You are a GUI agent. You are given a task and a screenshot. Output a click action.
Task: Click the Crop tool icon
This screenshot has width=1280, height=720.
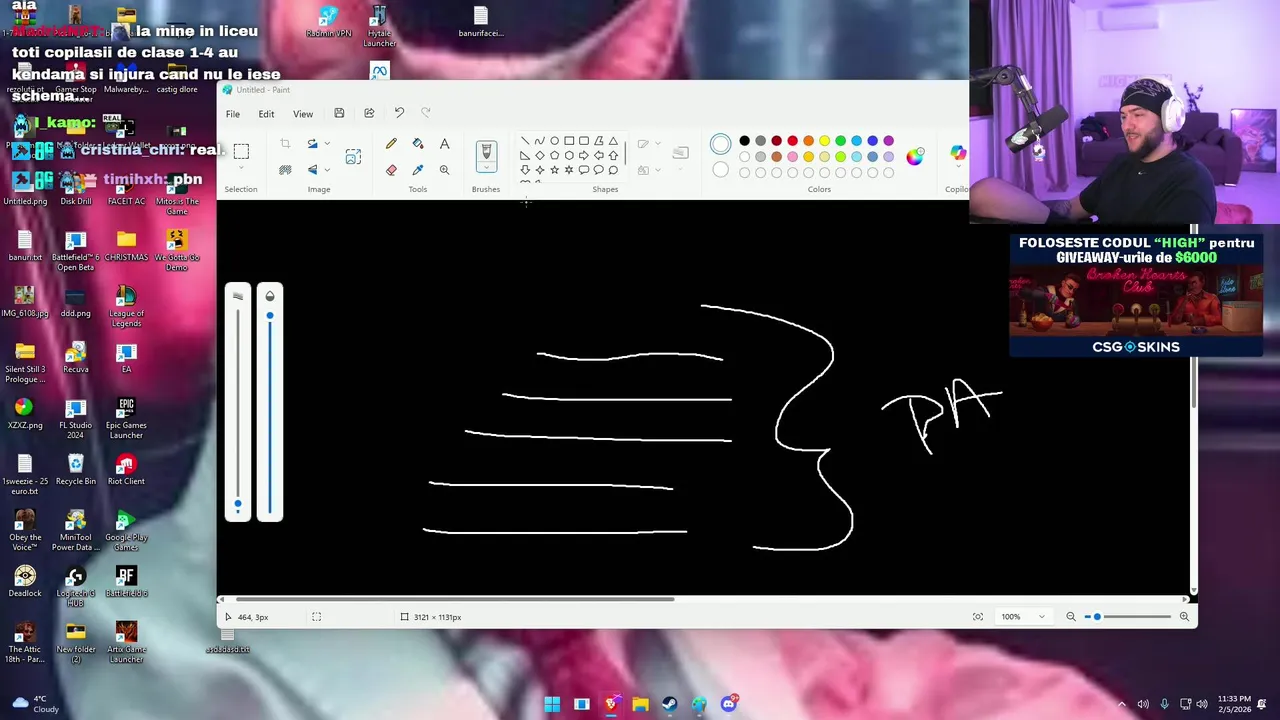pyautogui.click(x=285, y=144)
